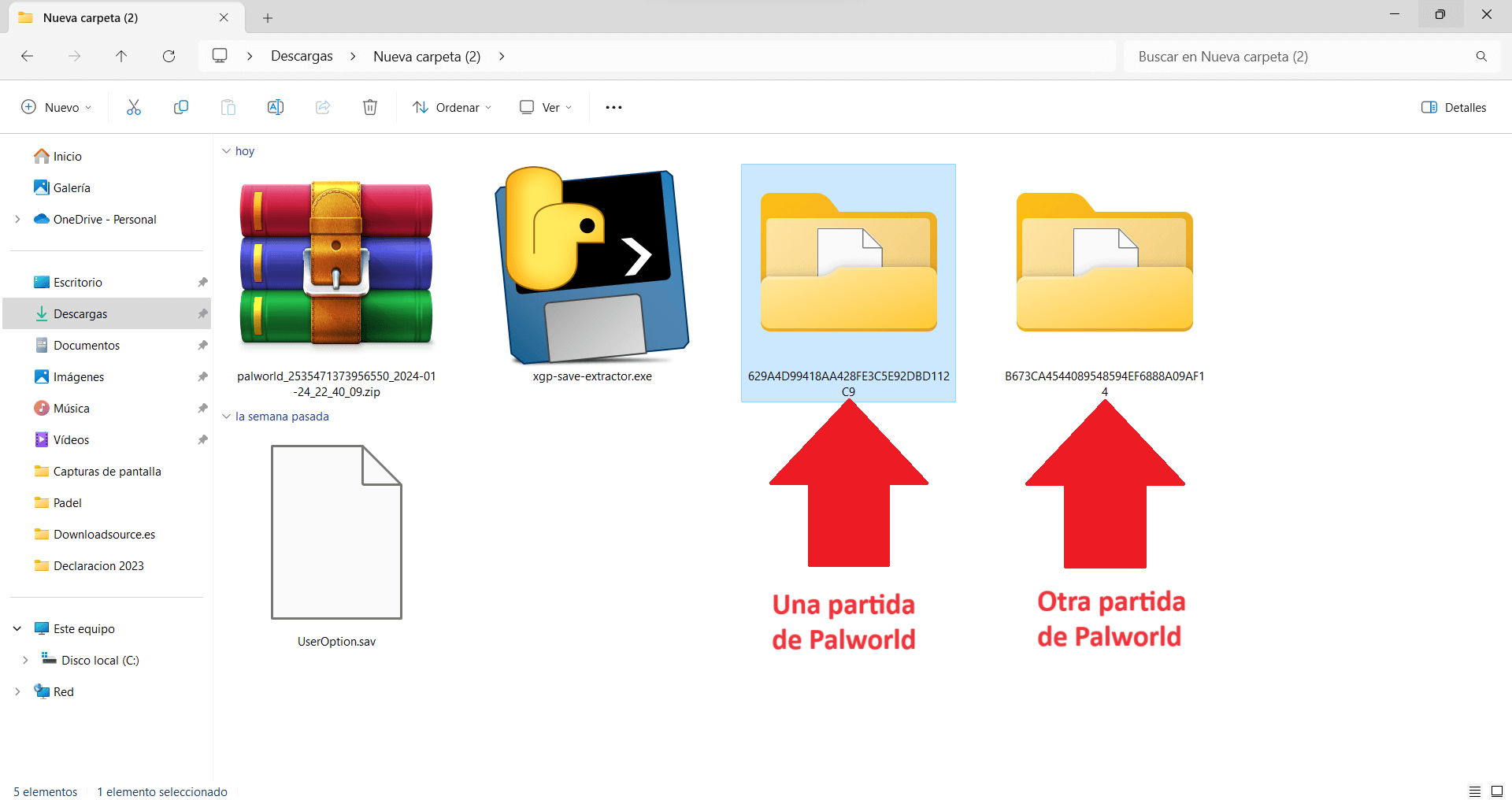The image size is (1512, 800).
Task: Open the Ordenar sort dropdown
Action: 453,107
